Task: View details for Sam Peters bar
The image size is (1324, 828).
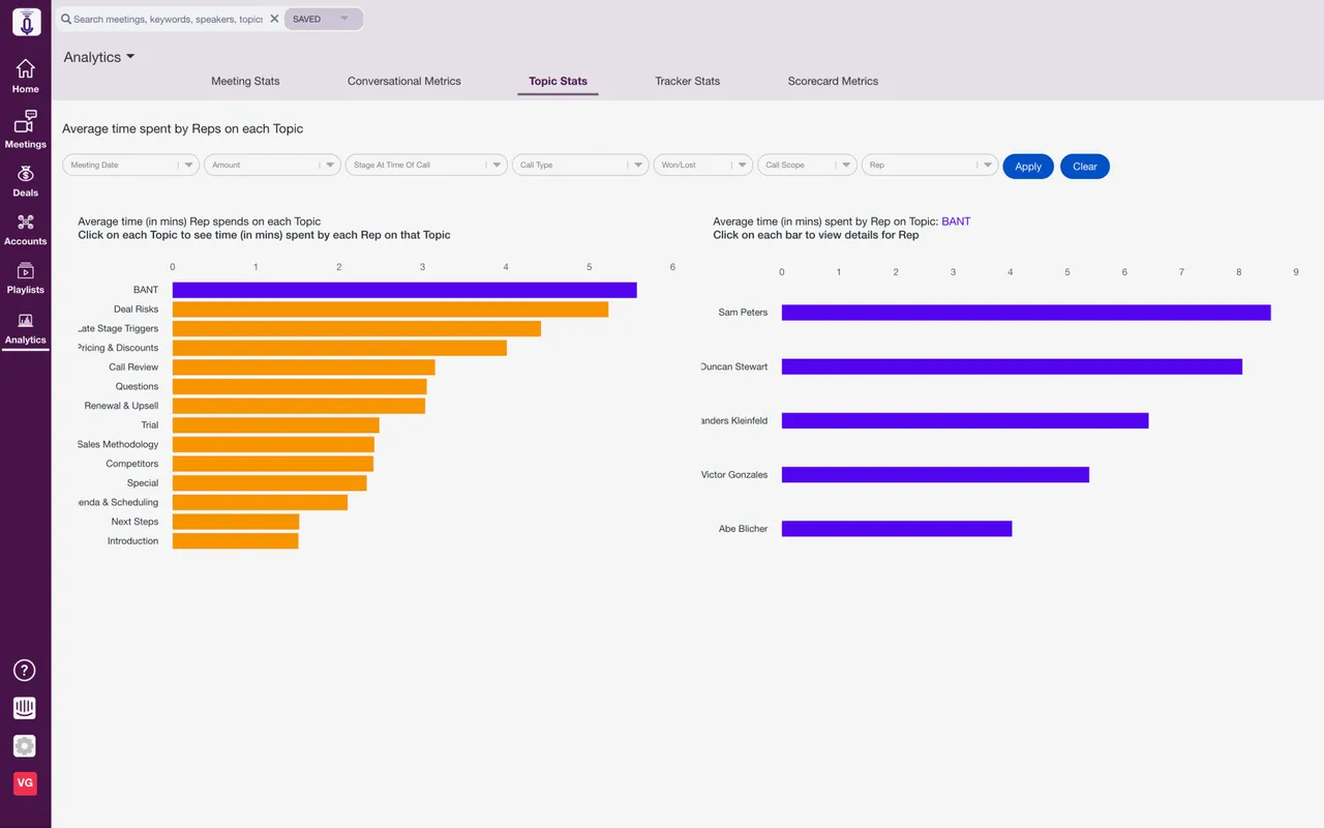Action: coord(1026,313)
